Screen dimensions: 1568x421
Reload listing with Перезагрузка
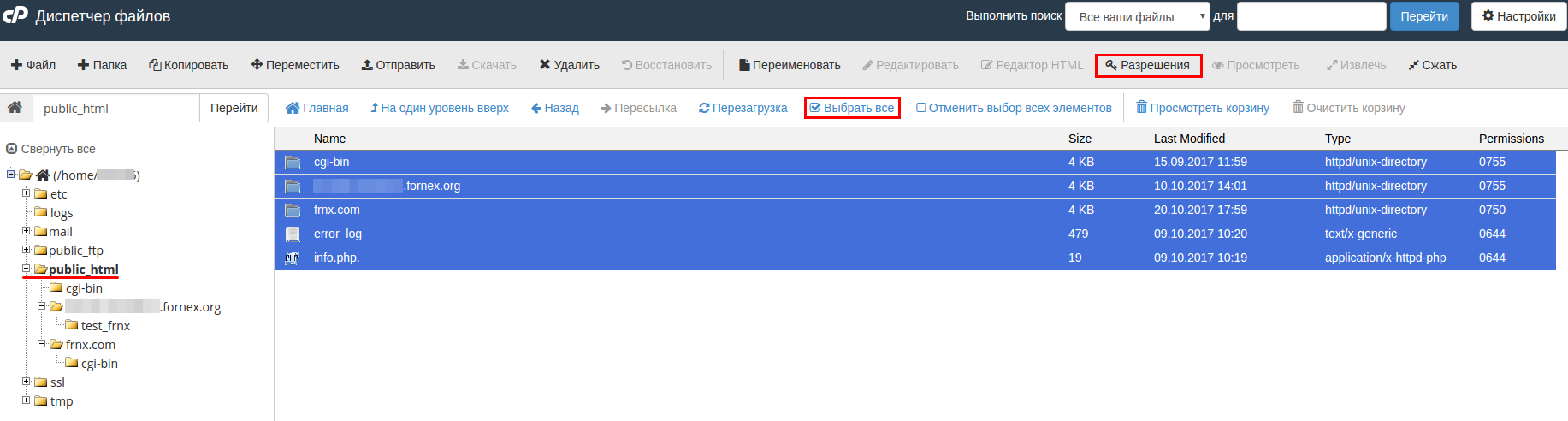pos(743,108)
